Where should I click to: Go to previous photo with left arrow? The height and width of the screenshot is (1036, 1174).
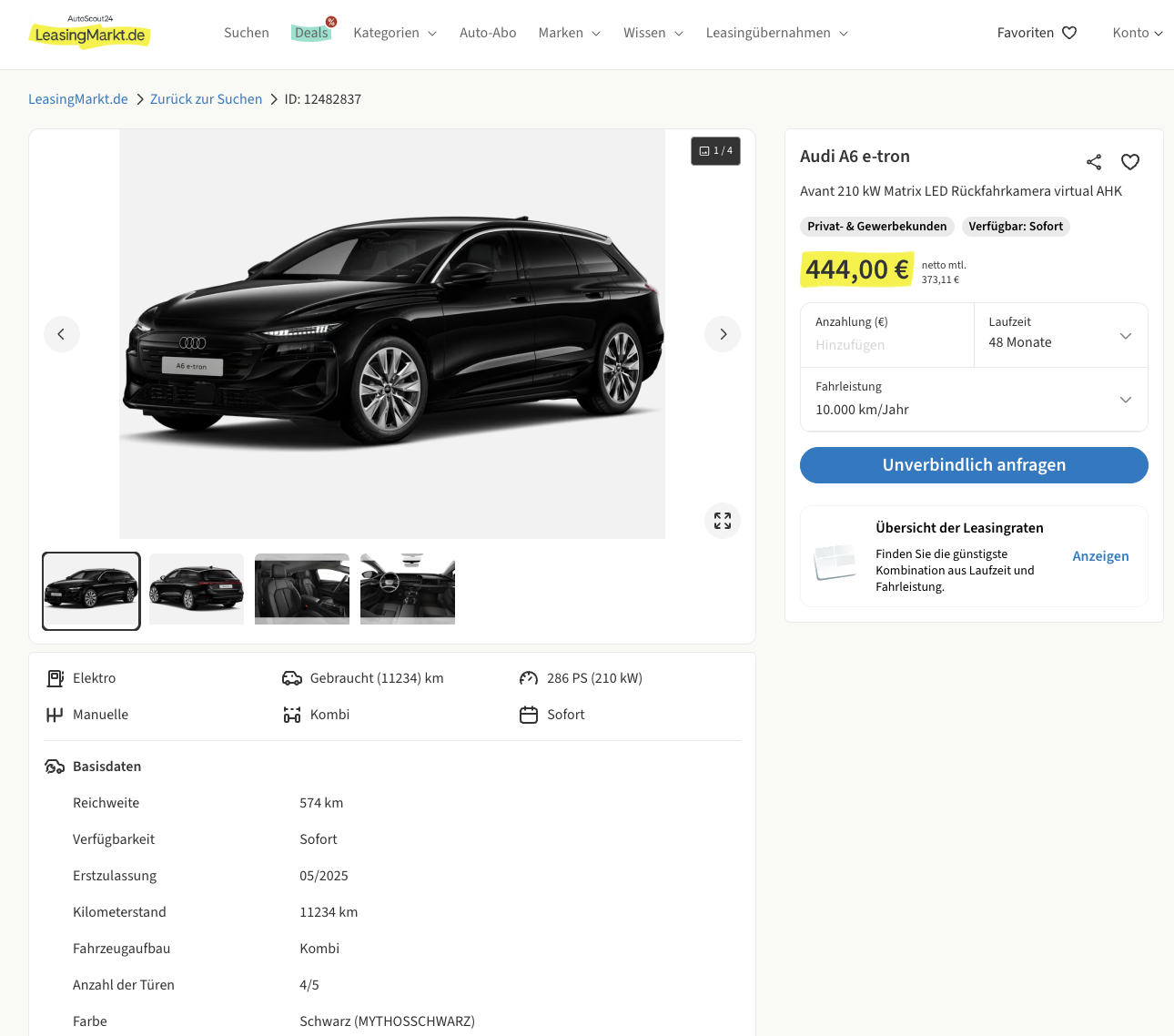62,334
